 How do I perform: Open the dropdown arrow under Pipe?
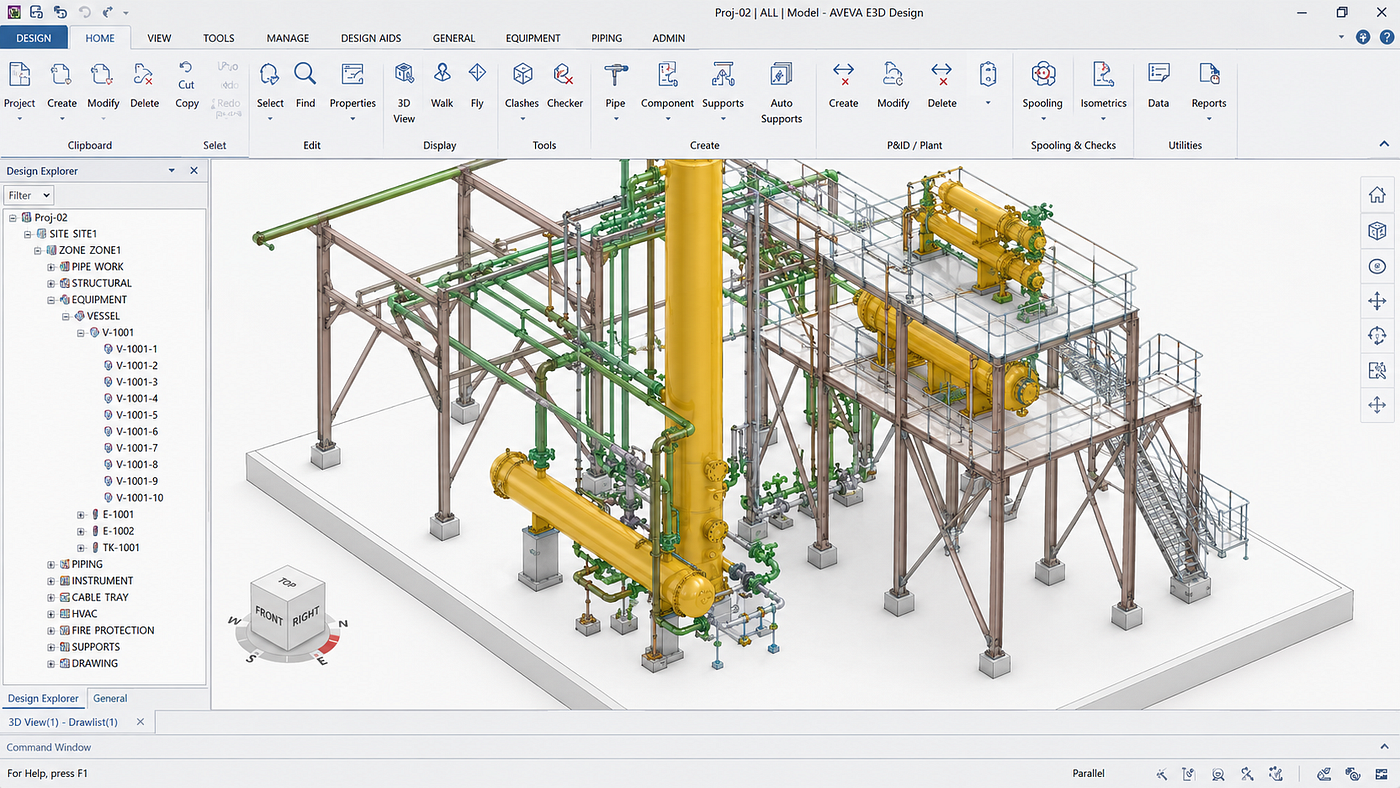tap(615, 118)
